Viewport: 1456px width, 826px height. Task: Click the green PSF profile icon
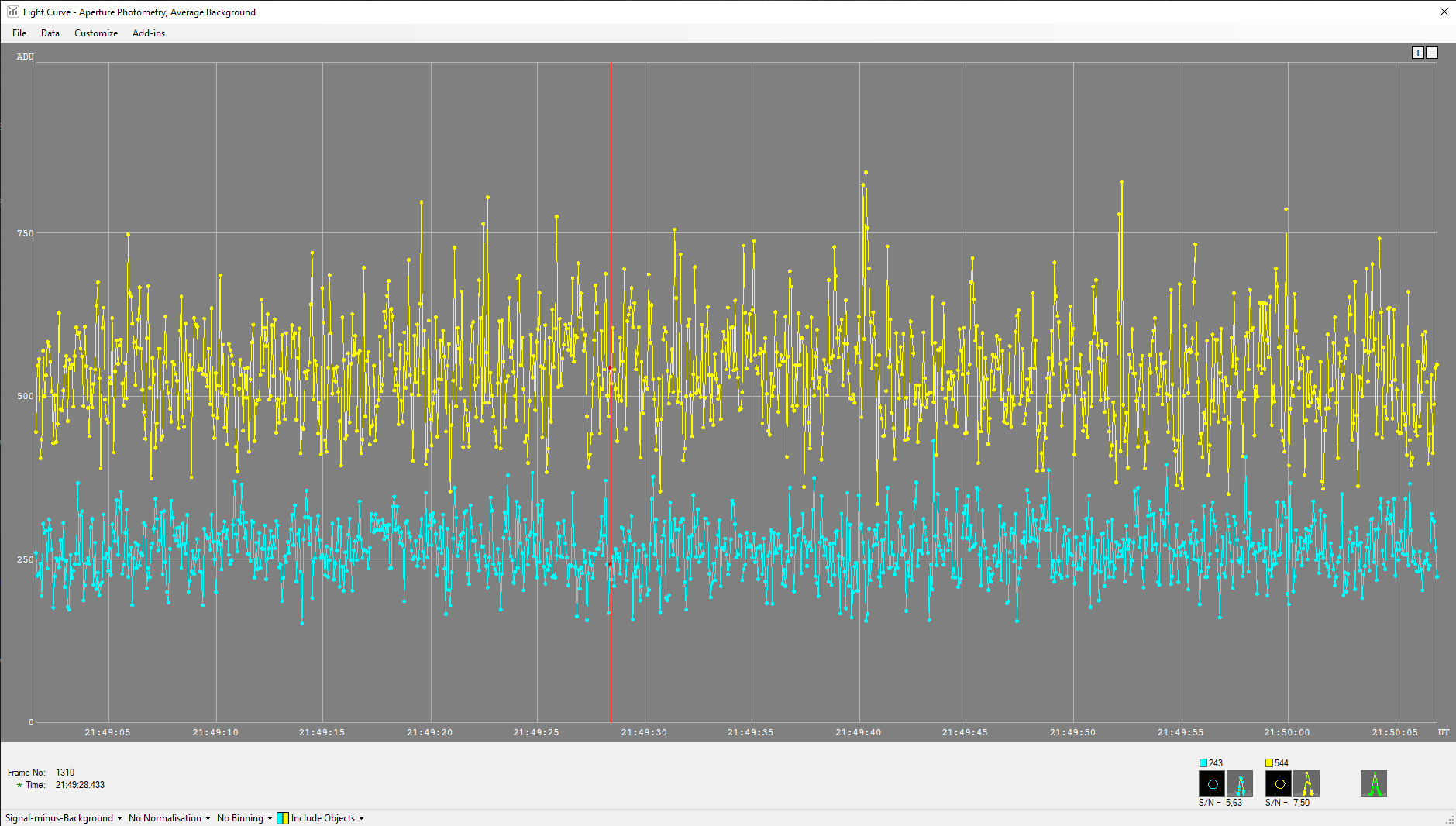[1374, 783]
